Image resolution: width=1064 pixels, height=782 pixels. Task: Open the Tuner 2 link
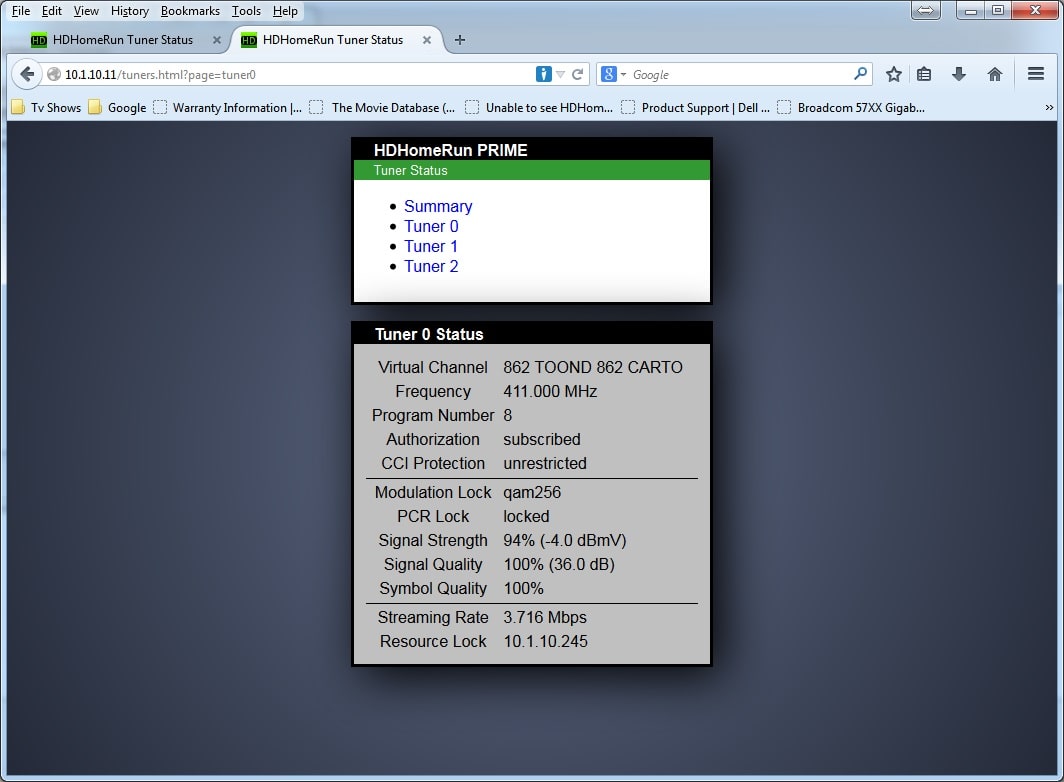click(431, 266)
